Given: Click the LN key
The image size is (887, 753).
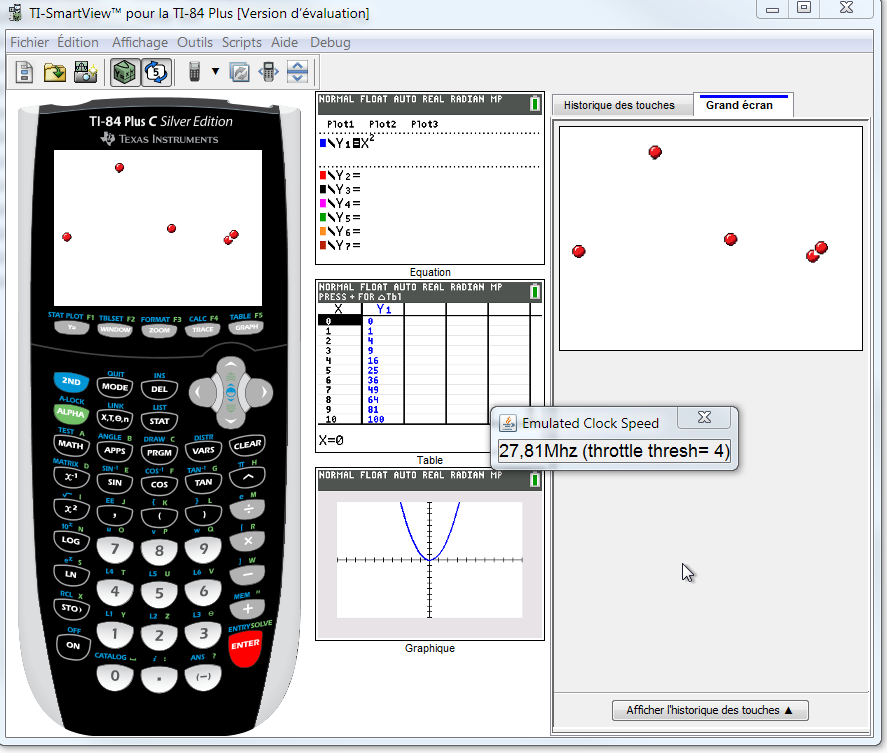Looking at the screenshot, I should click(x=71, y=574).
